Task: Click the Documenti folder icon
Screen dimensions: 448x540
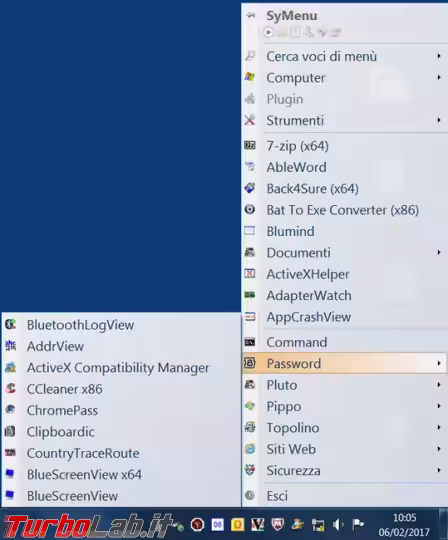Action: [x=250, y=252]
